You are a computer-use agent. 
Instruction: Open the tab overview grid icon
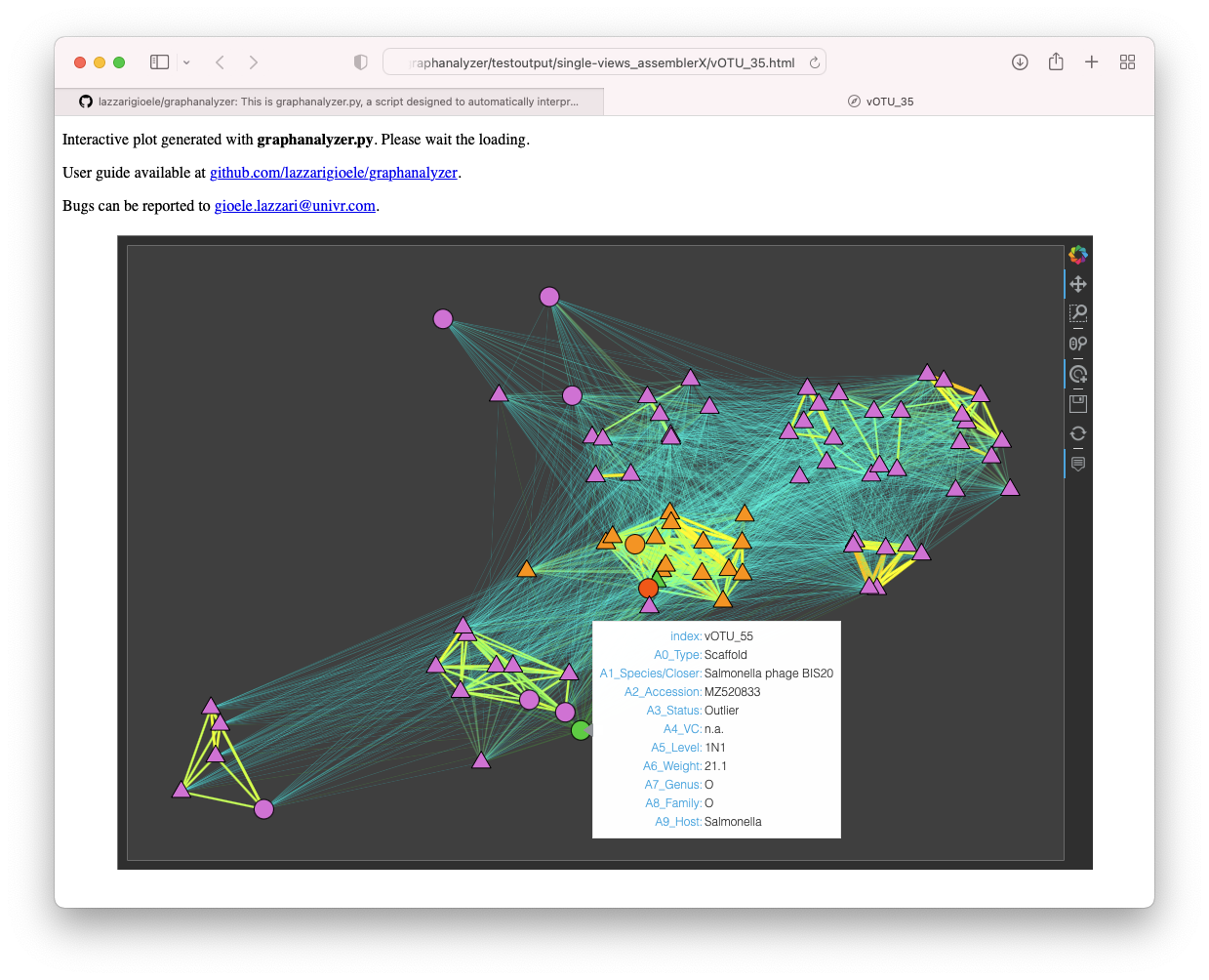tap(1127, 61)
